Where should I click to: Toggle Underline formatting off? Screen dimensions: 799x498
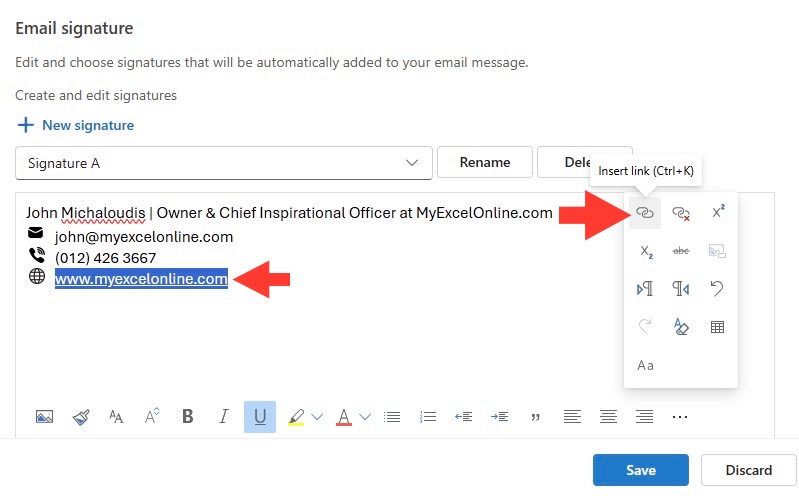[x=260, y=417]
